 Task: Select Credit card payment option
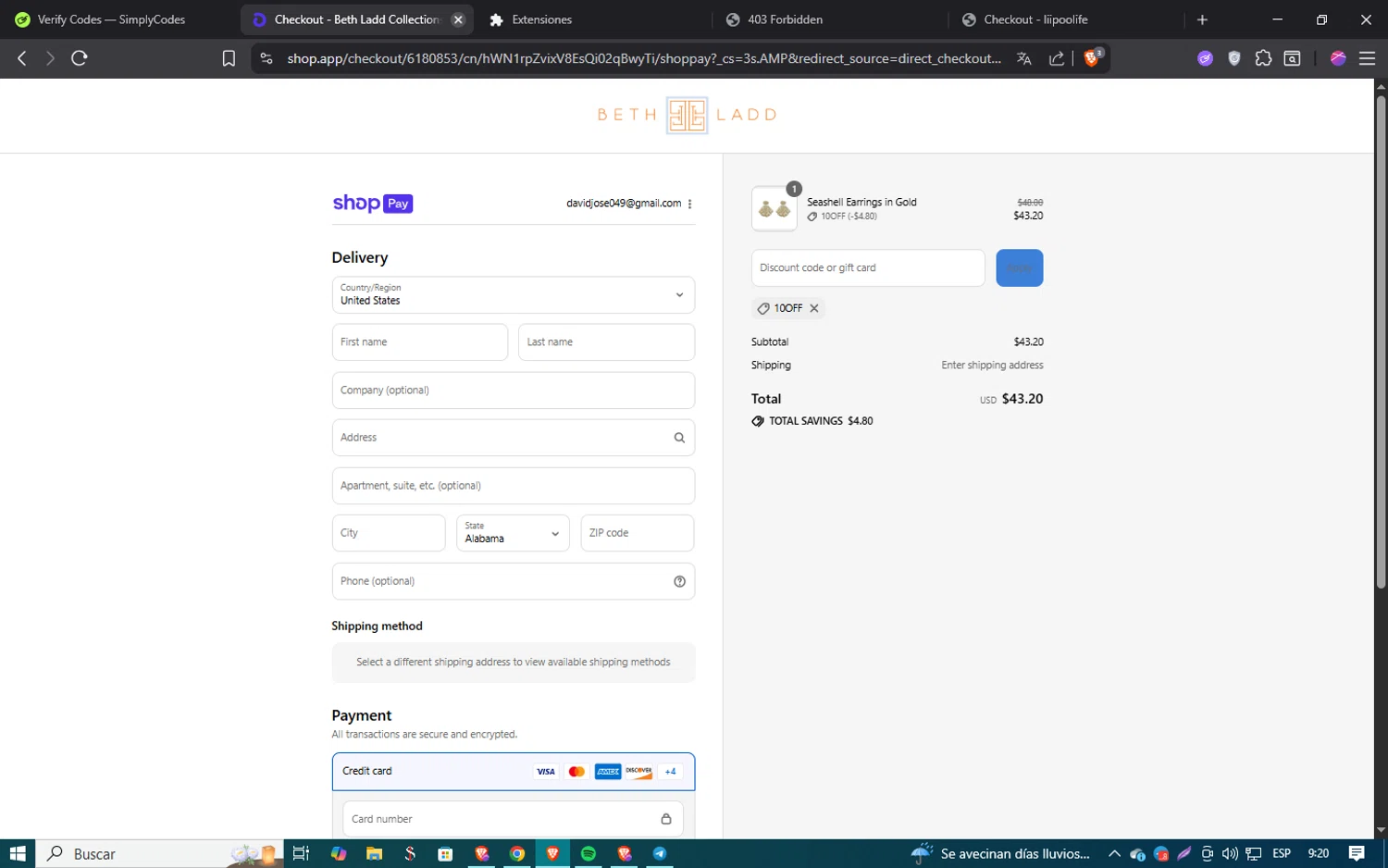click(514, 772)
